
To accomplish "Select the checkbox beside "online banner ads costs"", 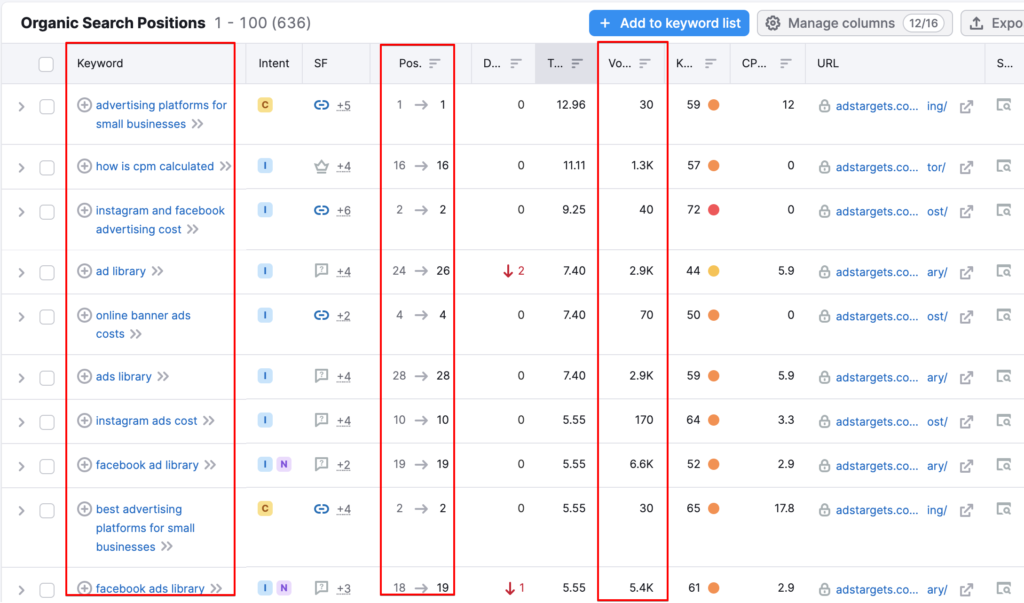I will pos(44,314).
